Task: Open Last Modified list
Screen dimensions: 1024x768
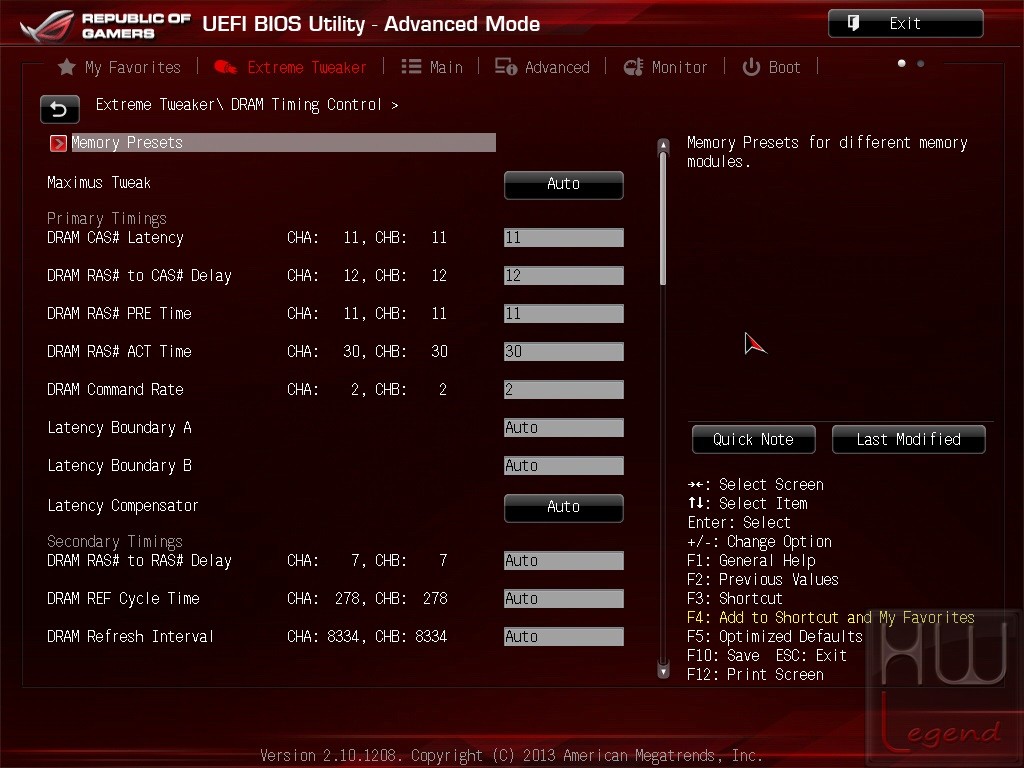Action: point(908,440)
